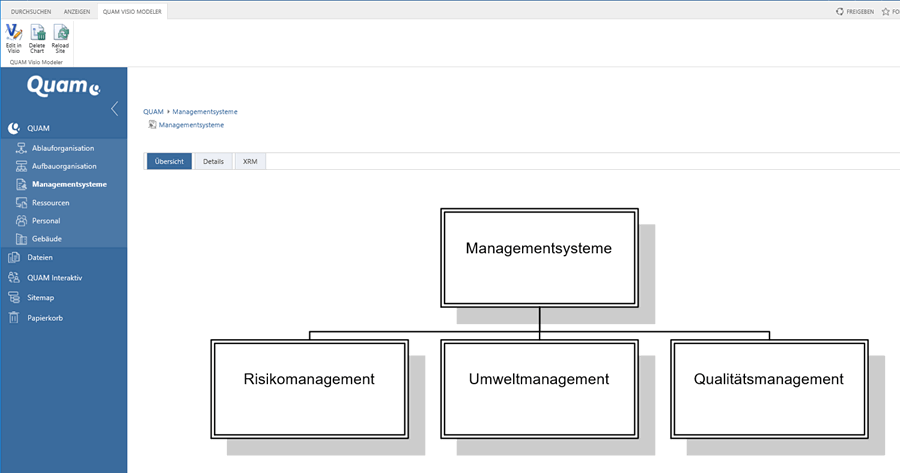Screen dimensions: 900x473
Task: Click the QUAM Interaktiv sidebar icon
Action: point(14,278)
